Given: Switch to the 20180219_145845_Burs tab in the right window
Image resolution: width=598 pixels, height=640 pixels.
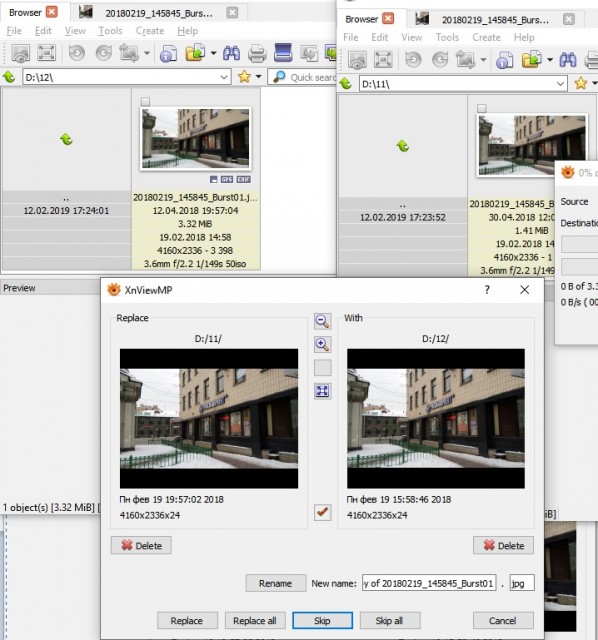Looking at the screenshot, I should coord(495,20).
